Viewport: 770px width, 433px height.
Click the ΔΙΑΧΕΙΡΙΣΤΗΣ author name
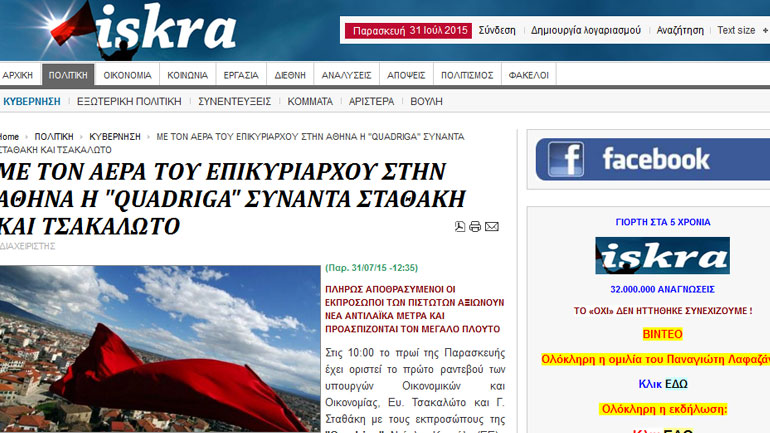(x=28, y=246)
